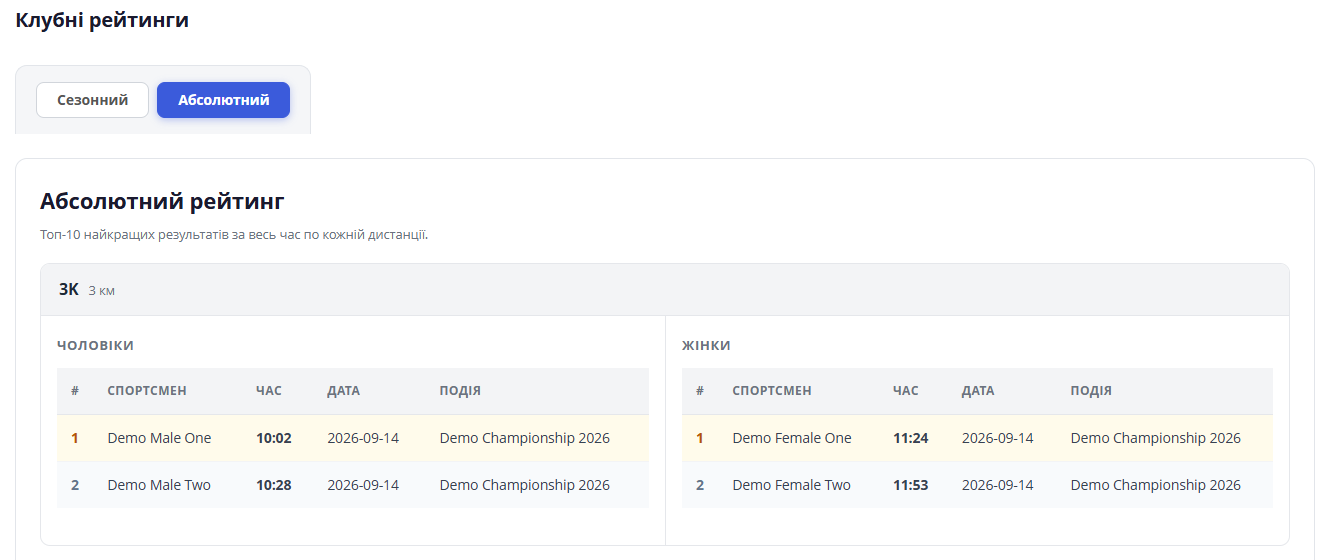The height and width of the screenshot is (560, 1338).
Task: Click the Чоловіки section label
Action: point(95,345)
